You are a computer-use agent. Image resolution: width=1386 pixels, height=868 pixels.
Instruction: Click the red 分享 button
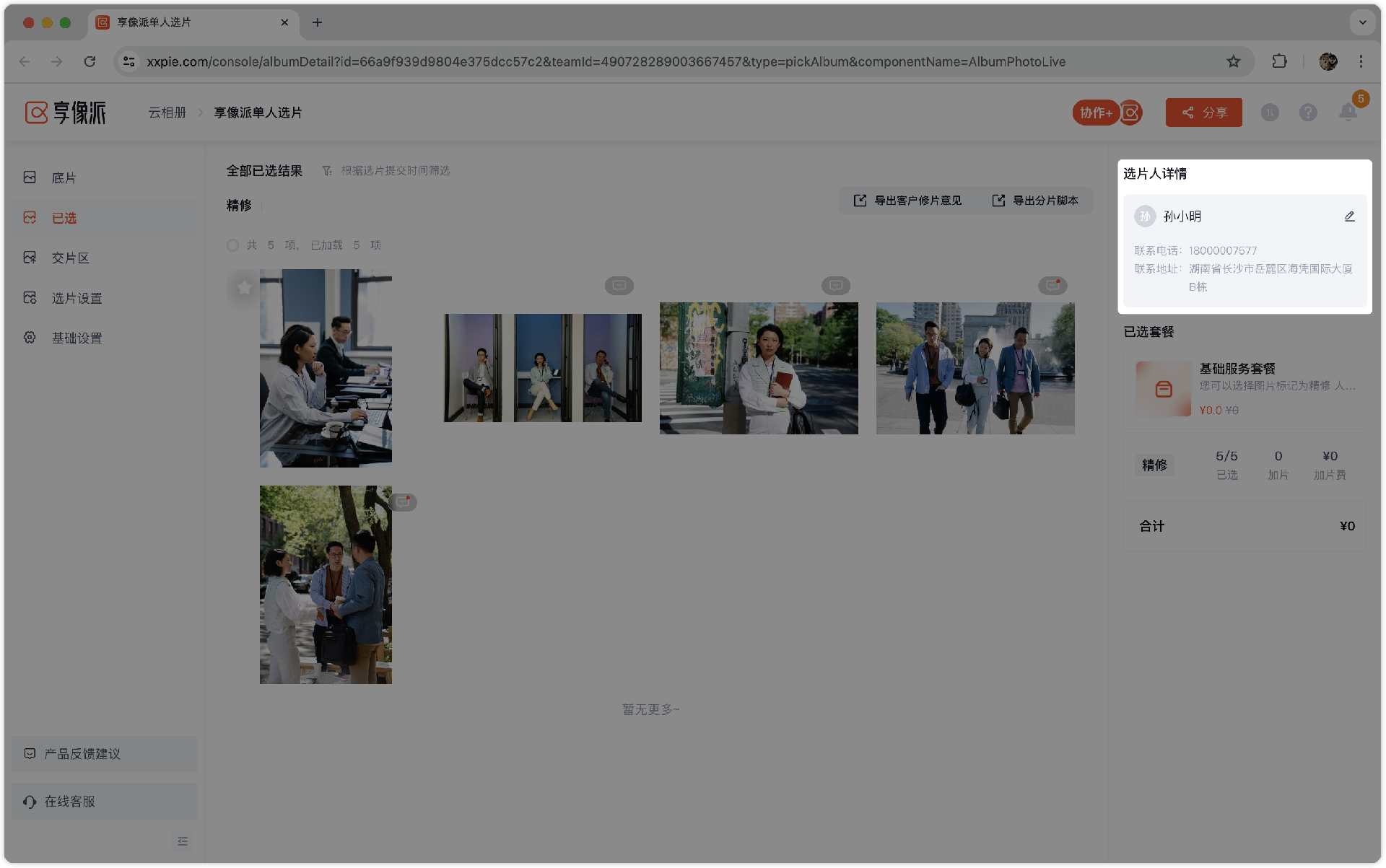[1203, 113]
